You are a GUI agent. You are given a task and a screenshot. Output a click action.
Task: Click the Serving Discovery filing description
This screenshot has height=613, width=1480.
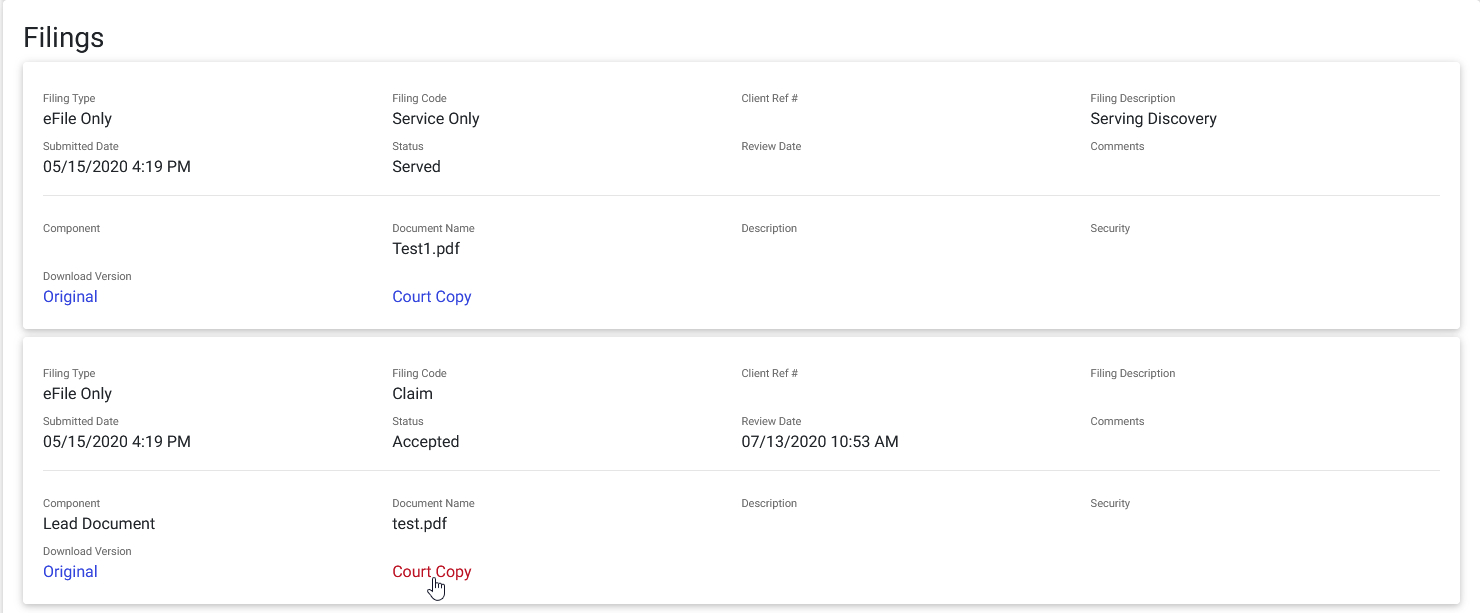coord(1152,118)
